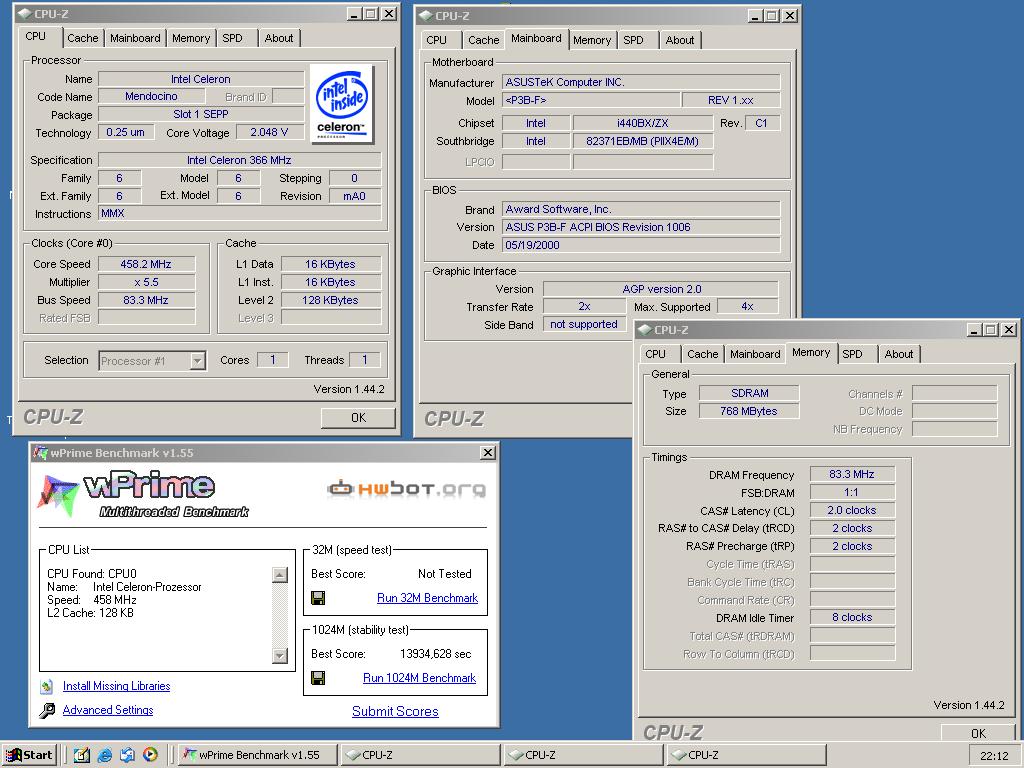Screen dimensions: 1024x768
Task: Click the save icon under 1024M stability test
Action: [x=318, y=678]
